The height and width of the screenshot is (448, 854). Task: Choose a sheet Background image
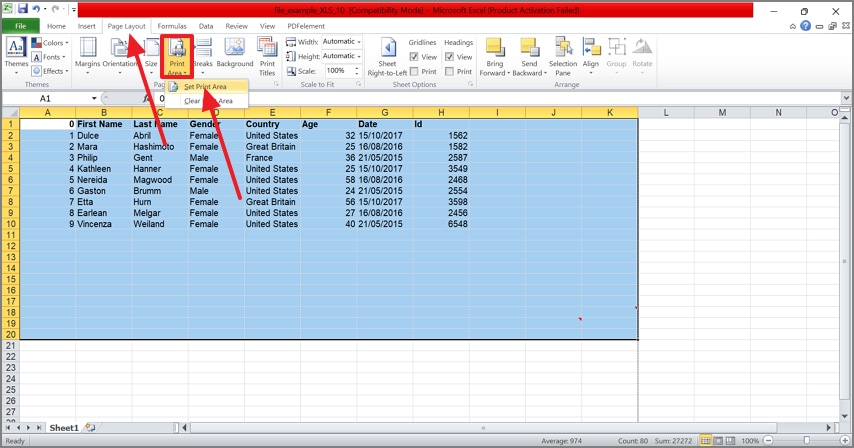(x=235, y=53)
